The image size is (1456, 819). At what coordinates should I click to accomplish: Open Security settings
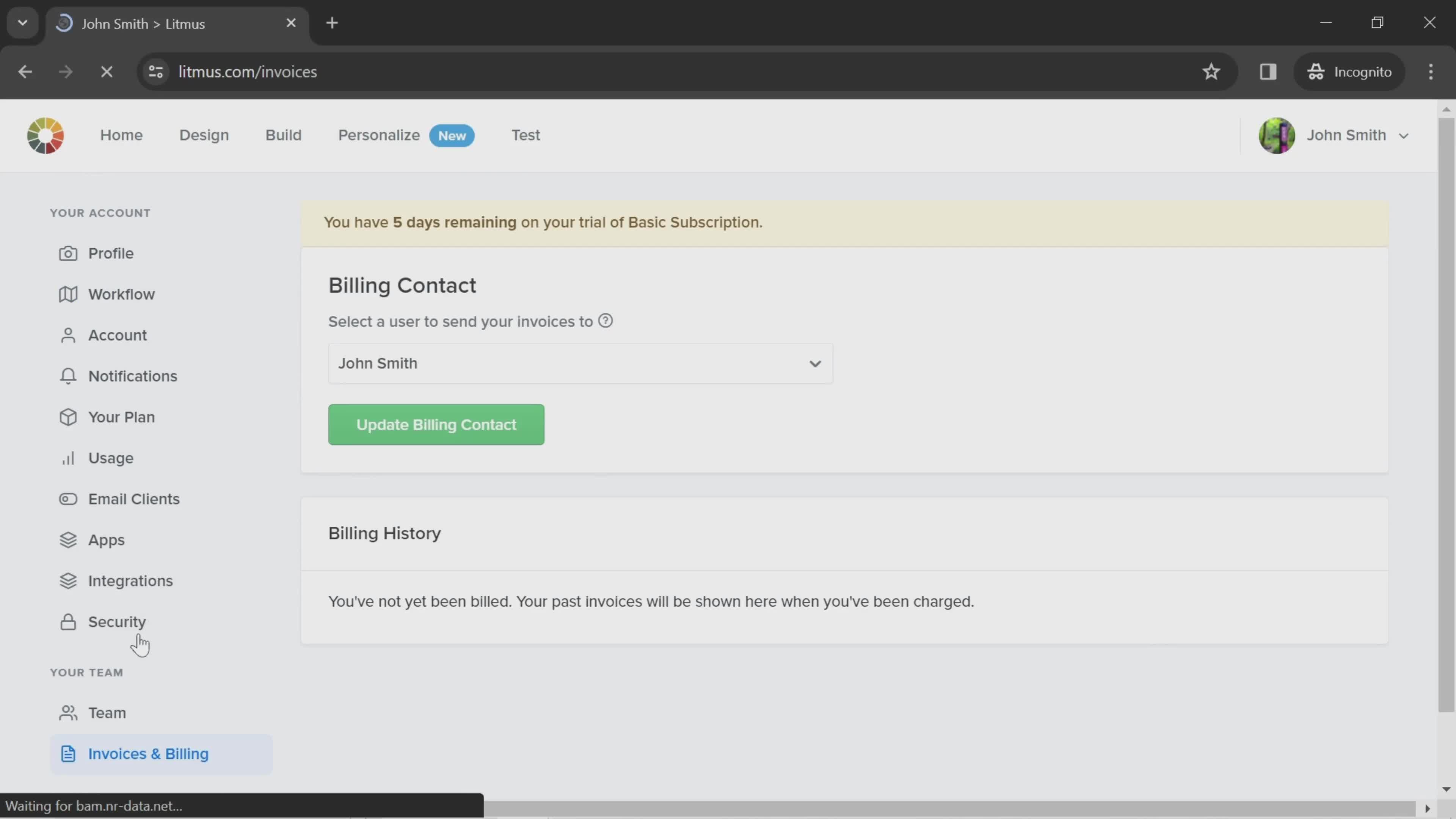click(117, 621)
